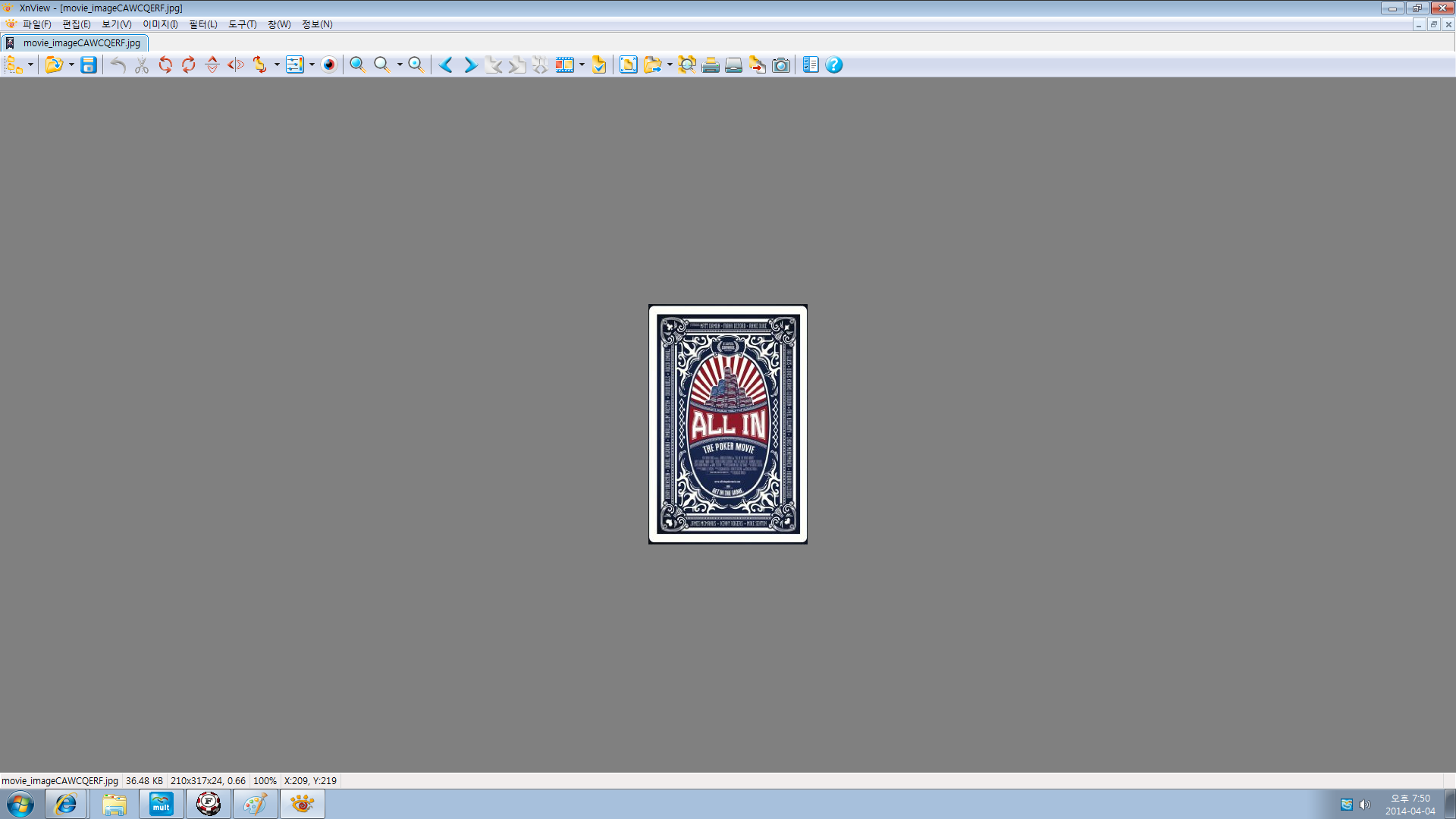The image size is (1456, 819).
Task: Open the Help question mark icon
Action: [834, 65]
